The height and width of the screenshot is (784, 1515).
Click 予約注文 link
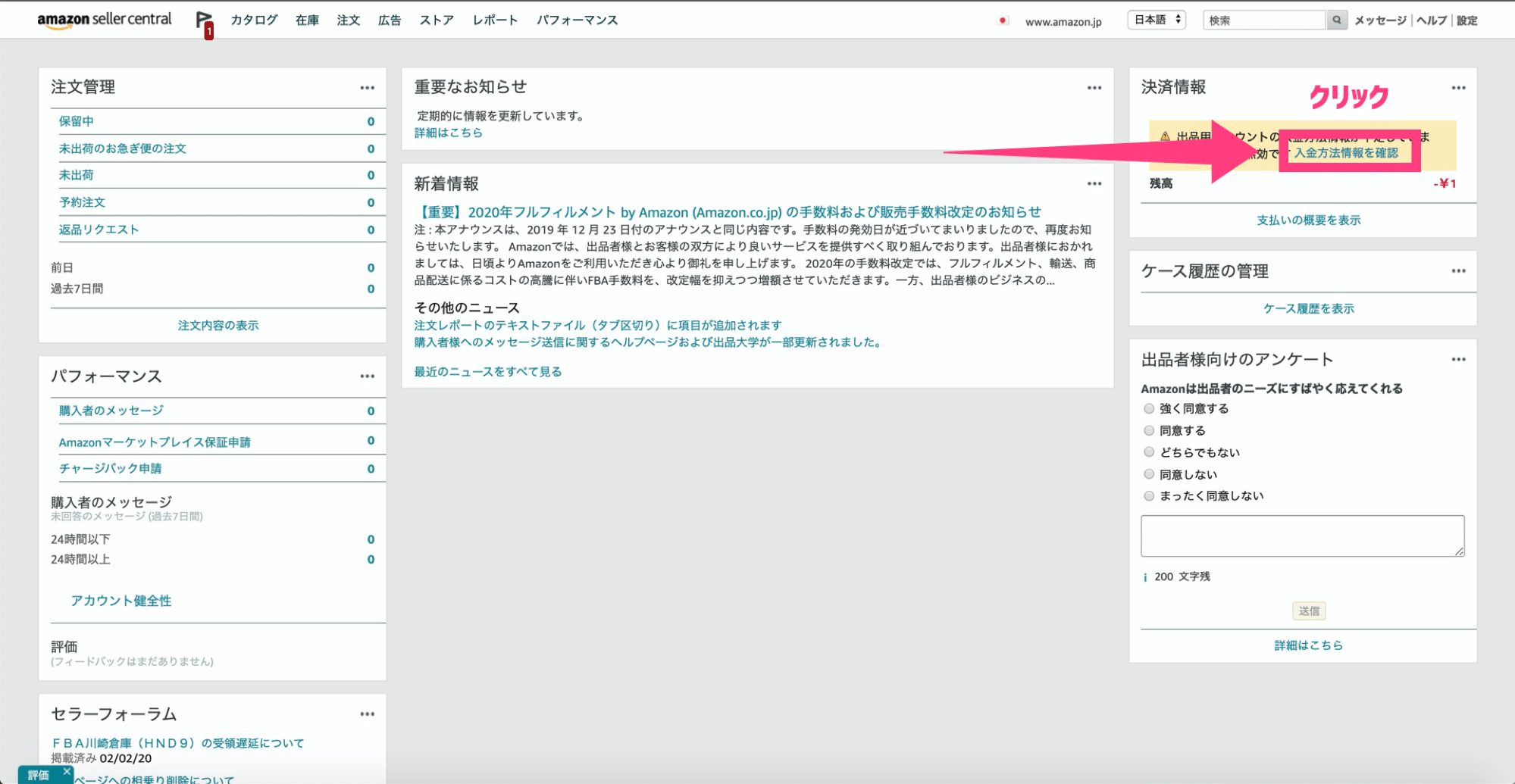tap(83, 202)
